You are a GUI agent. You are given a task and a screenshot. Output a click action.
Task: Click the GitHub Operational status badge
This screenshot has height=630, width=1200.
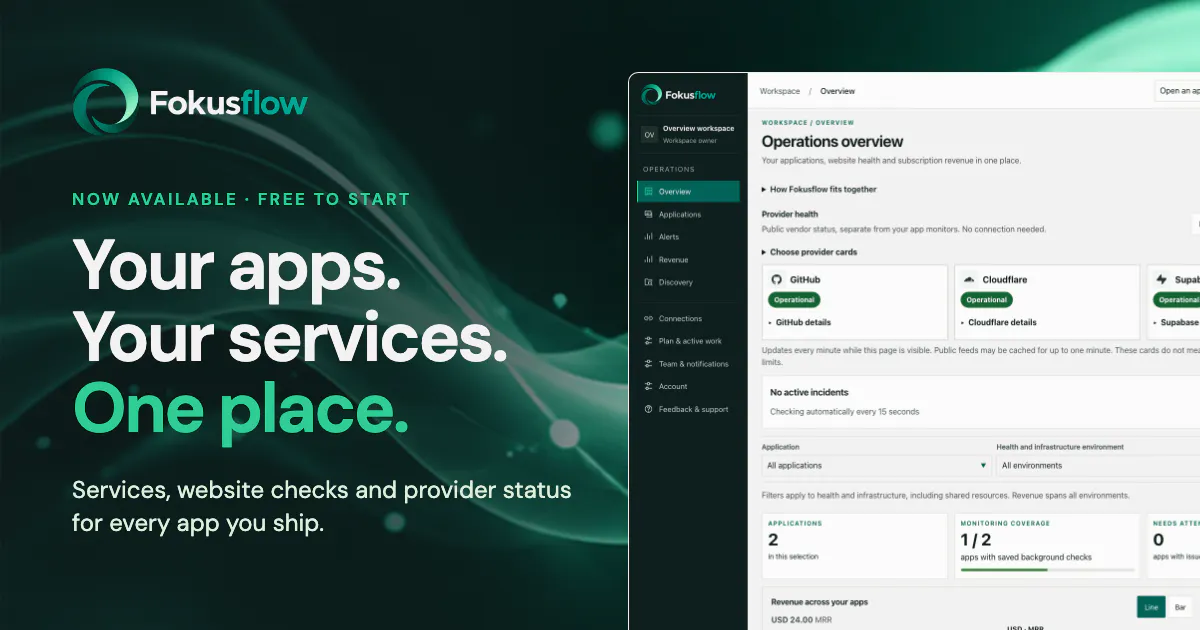click(794, 300)
